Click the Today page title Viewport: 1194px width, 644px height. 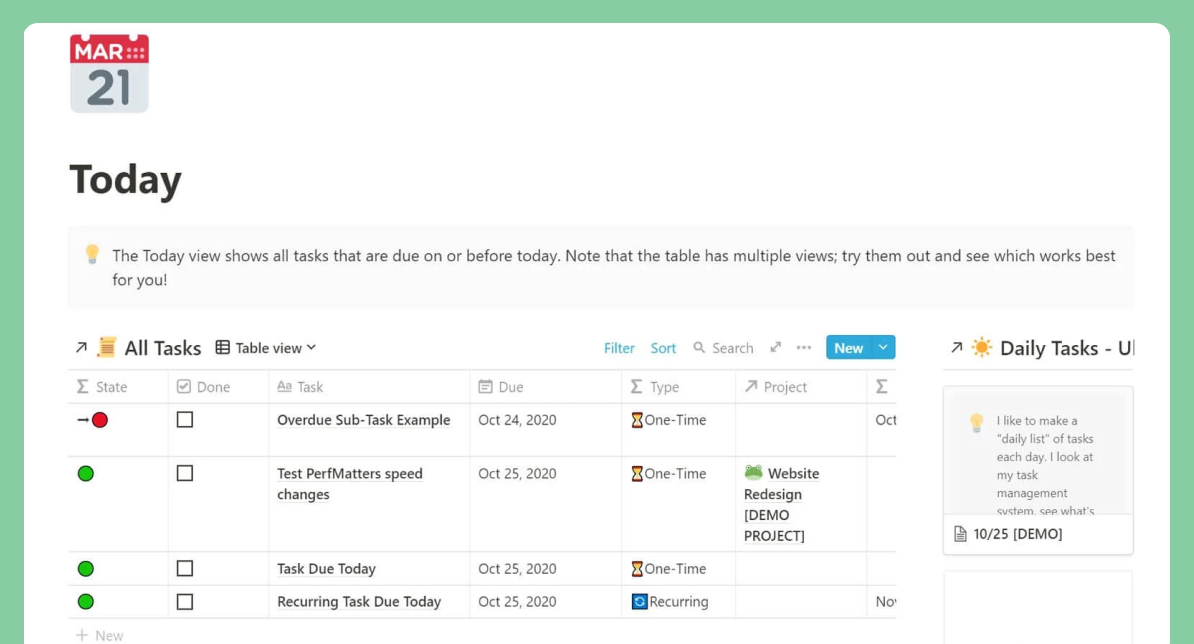coord(126,180)
